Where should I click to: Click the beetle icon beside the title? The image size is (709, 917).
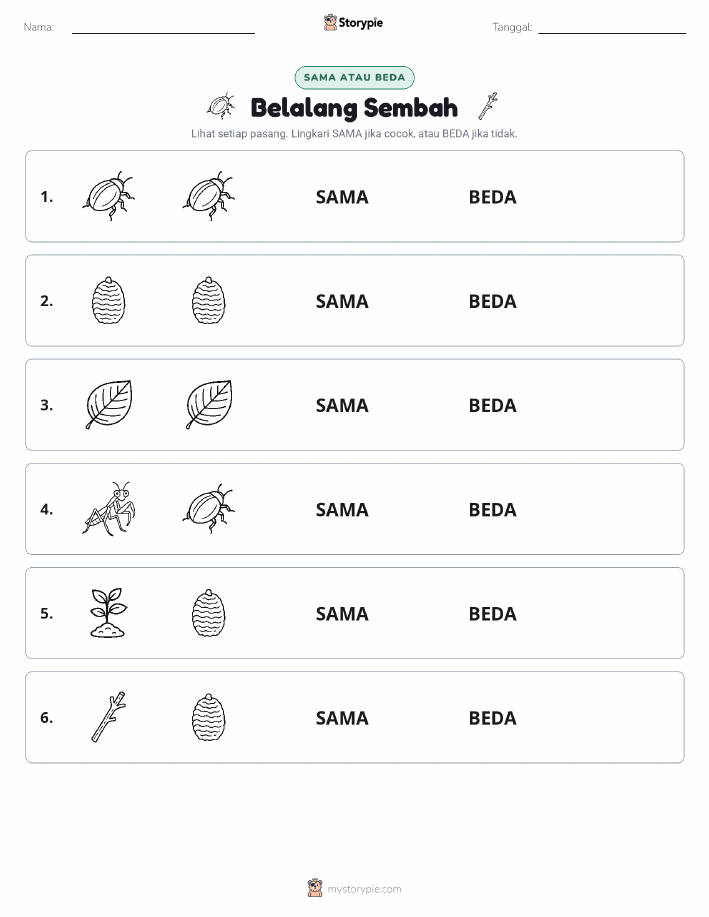221,106
